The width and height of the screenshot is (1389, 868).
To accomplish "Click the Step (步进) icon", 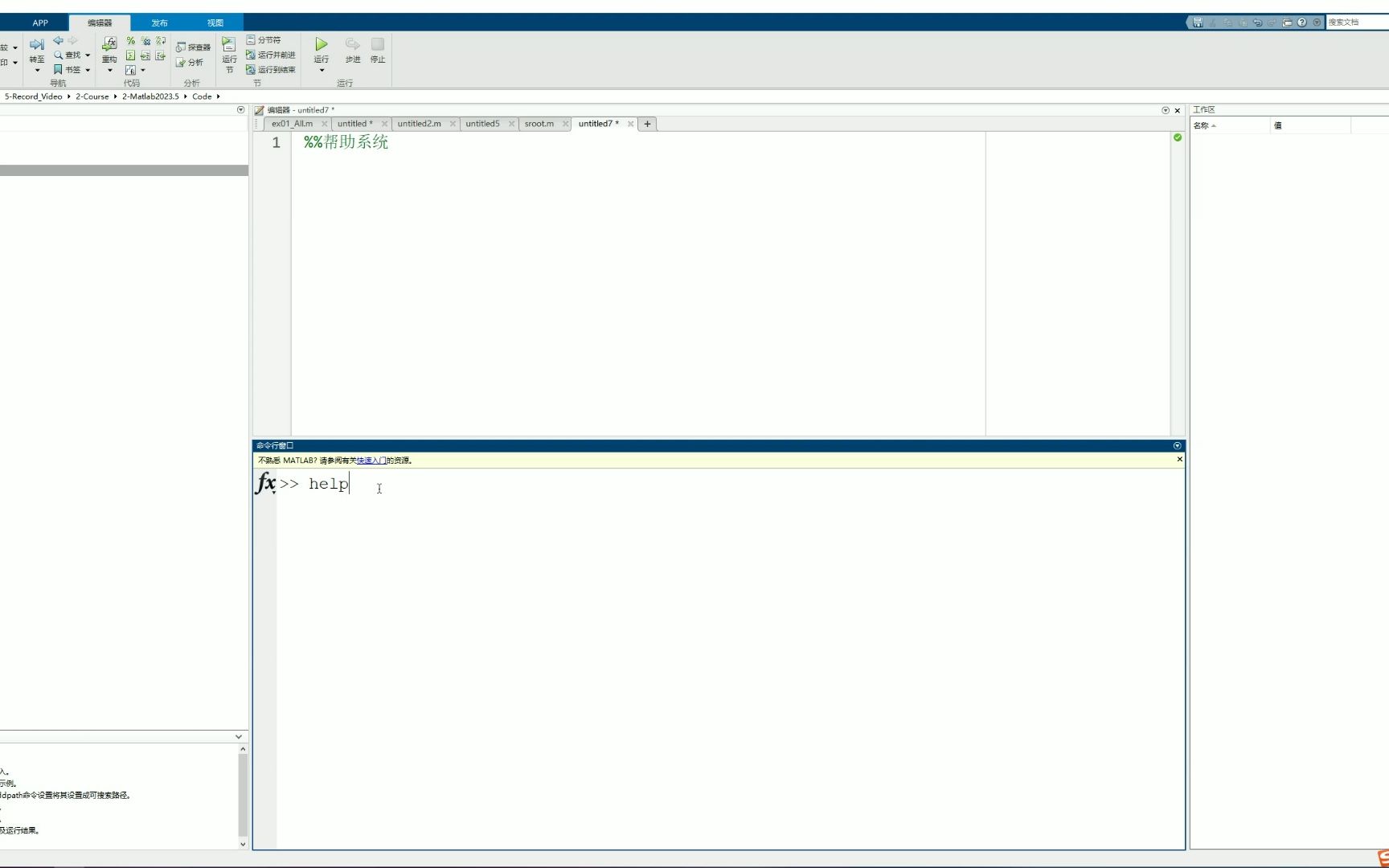I will tap(353, 44).
